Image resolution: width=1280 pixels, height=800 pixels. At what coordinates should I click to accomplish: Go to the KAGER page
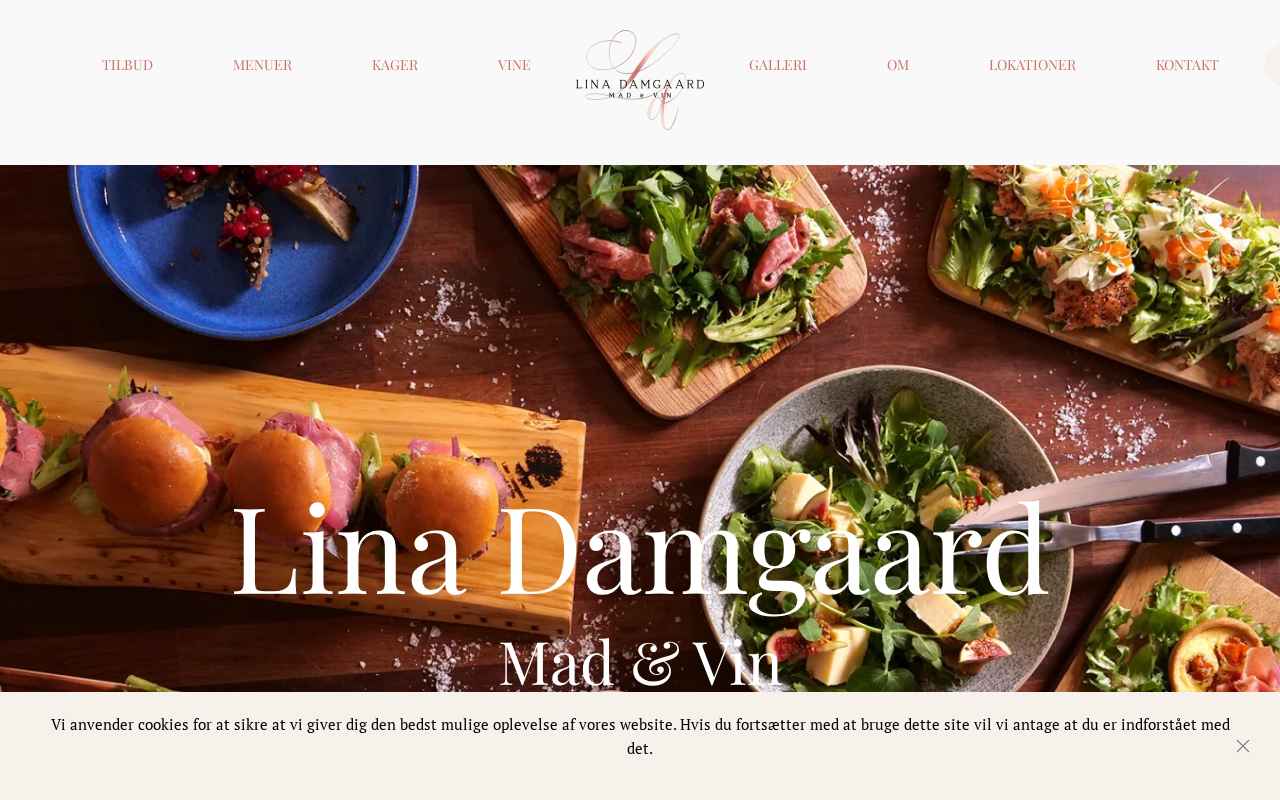[x=395, y=65]
